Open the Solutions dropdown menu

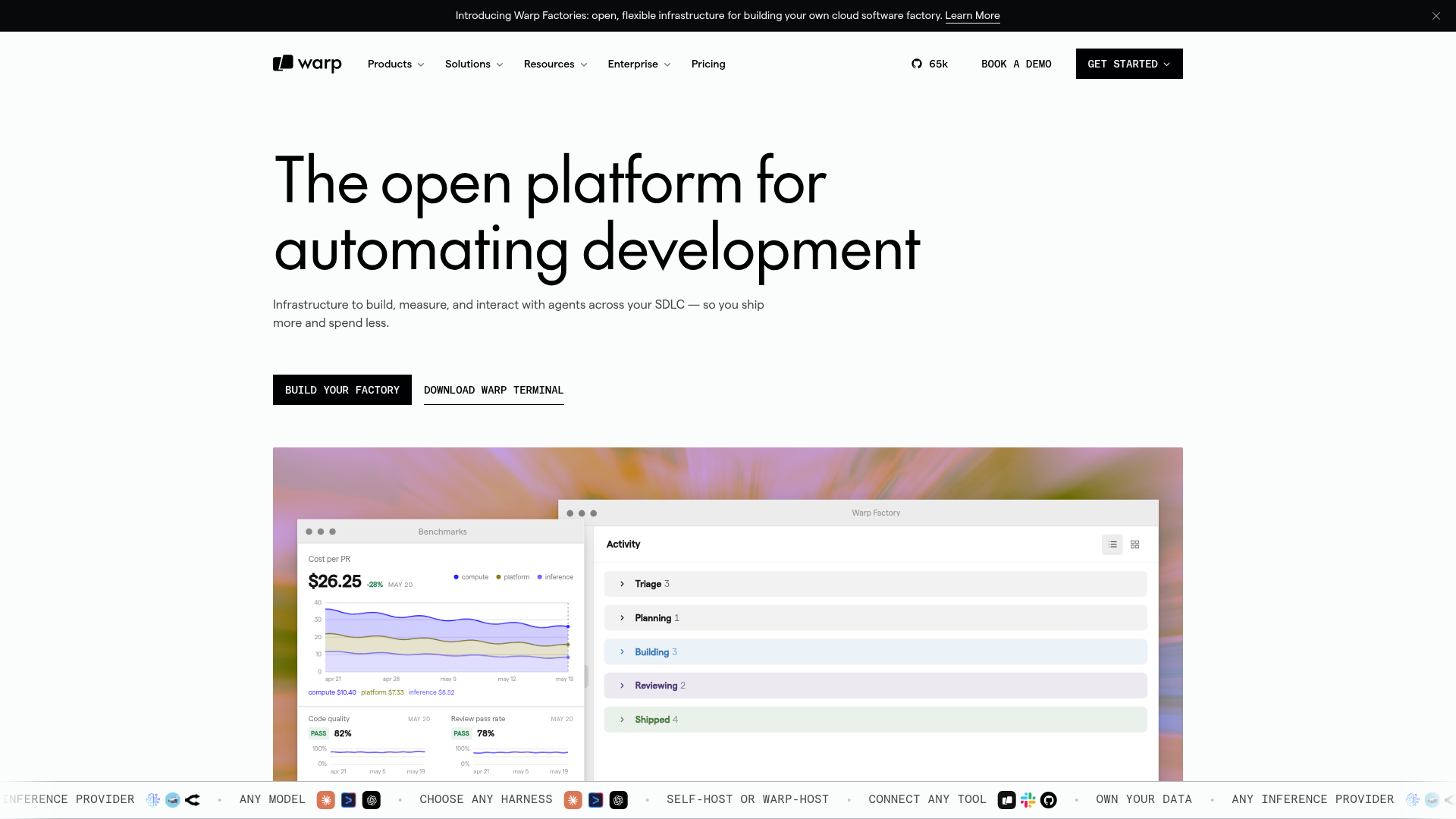point(474,64)
